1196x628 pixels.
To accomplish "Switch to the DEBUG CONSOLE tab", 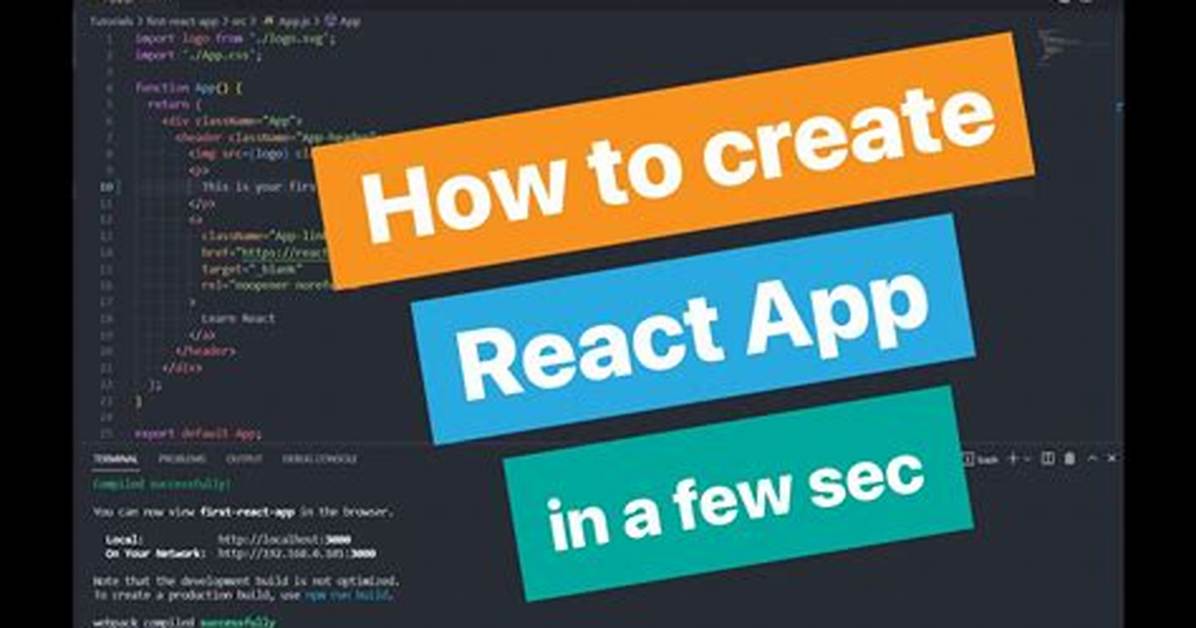I will [320, 459].
